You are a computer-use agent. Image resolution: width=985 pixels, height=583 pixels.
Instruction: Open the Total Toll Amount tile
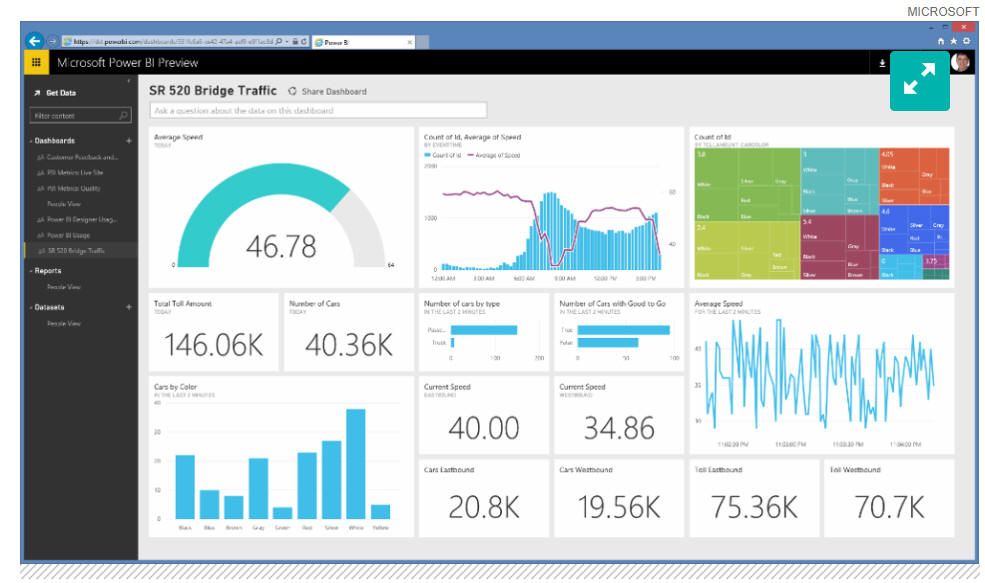point(213,332)
